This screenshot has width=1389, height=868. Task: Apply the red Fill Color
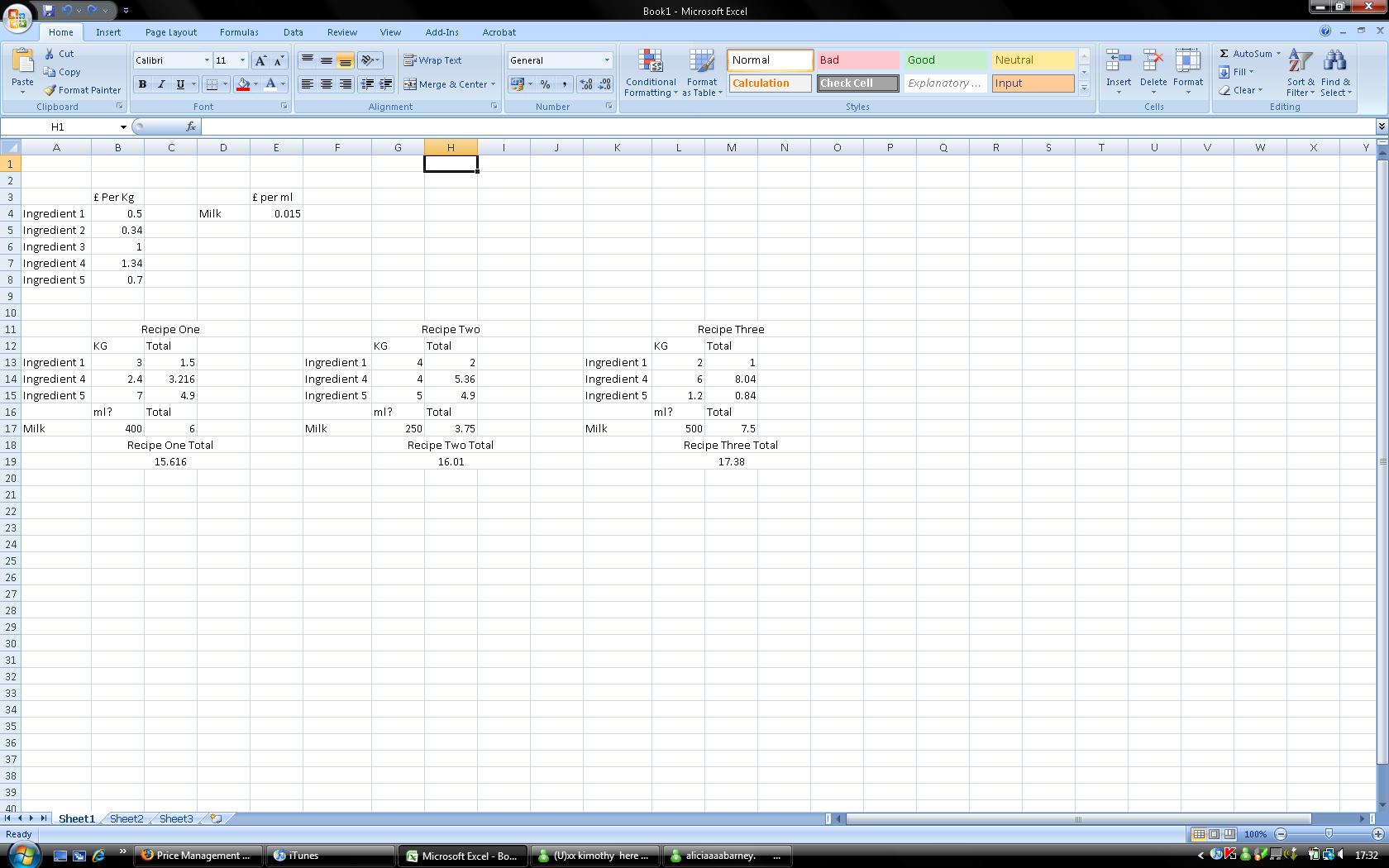pos(243,84)
